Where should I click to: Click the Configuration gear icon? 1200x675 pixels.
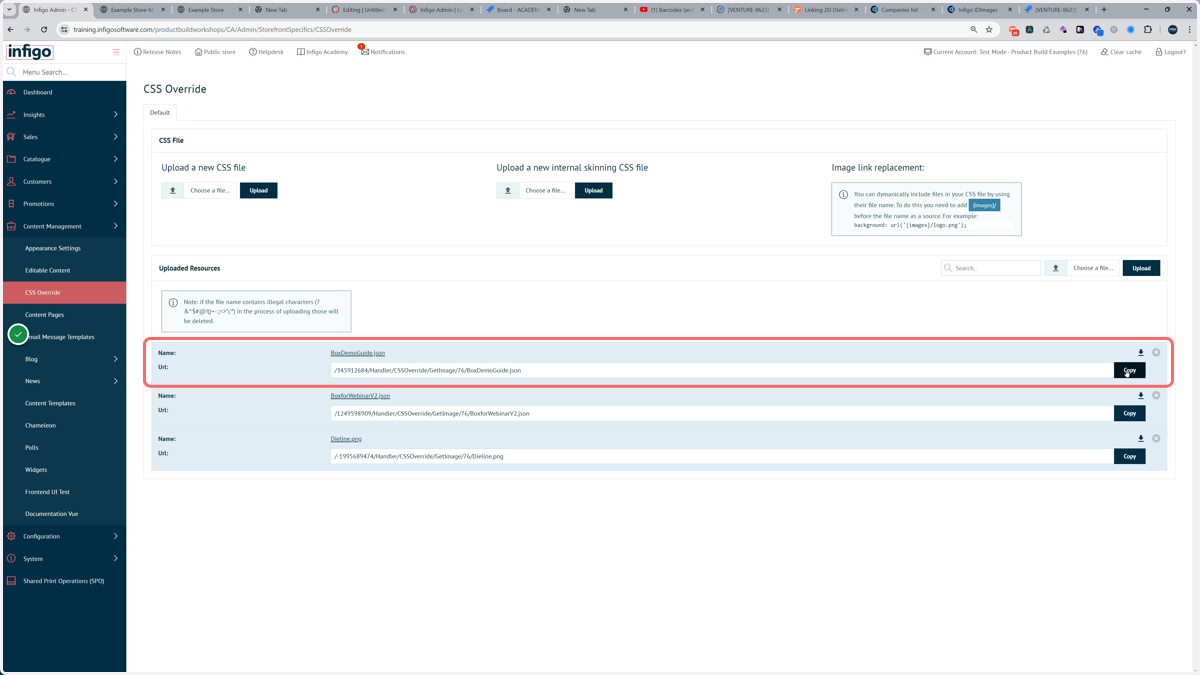[12, 536]
